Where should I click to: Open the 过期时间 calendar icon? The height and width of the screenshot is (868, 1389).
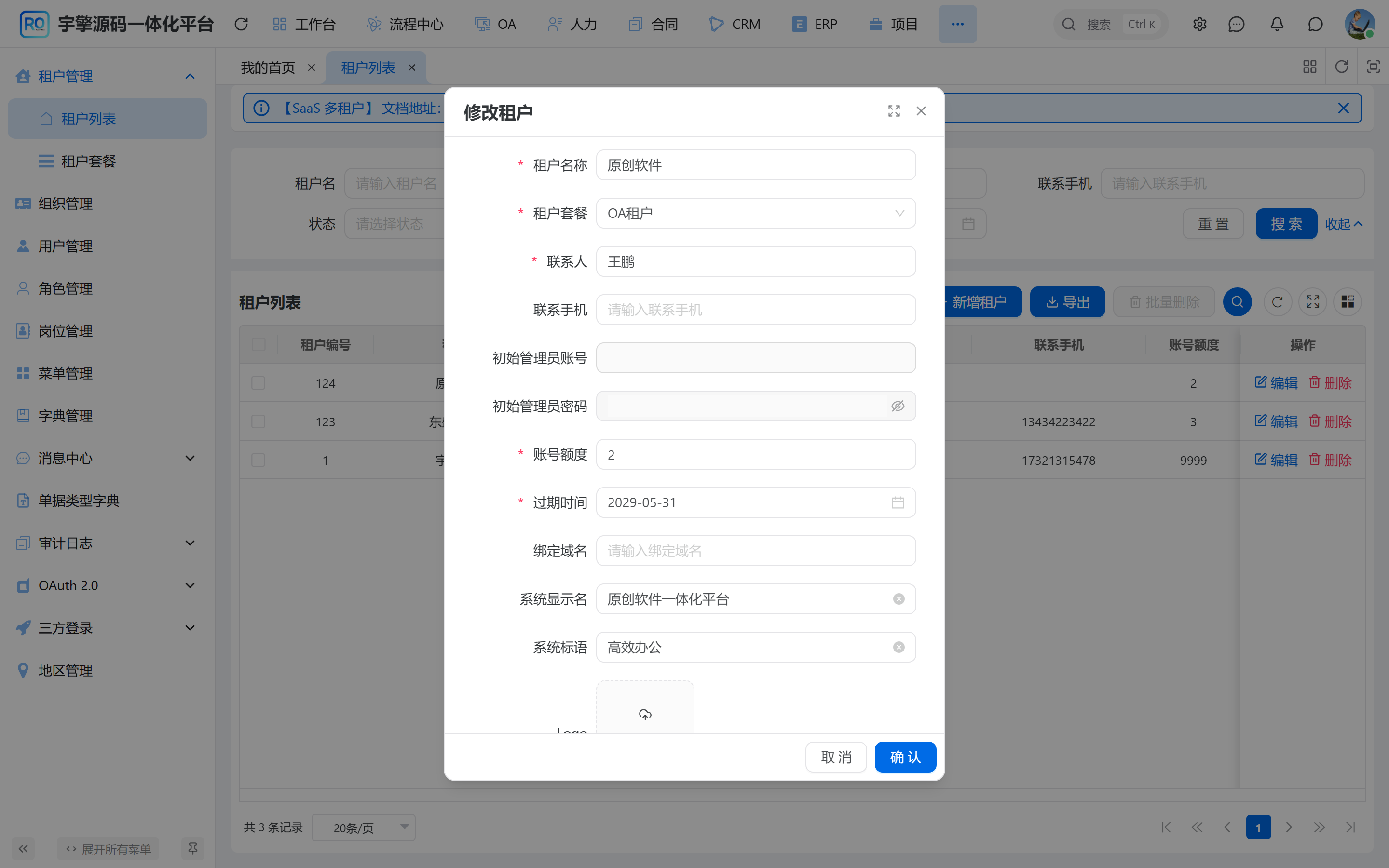click(898, 502)
